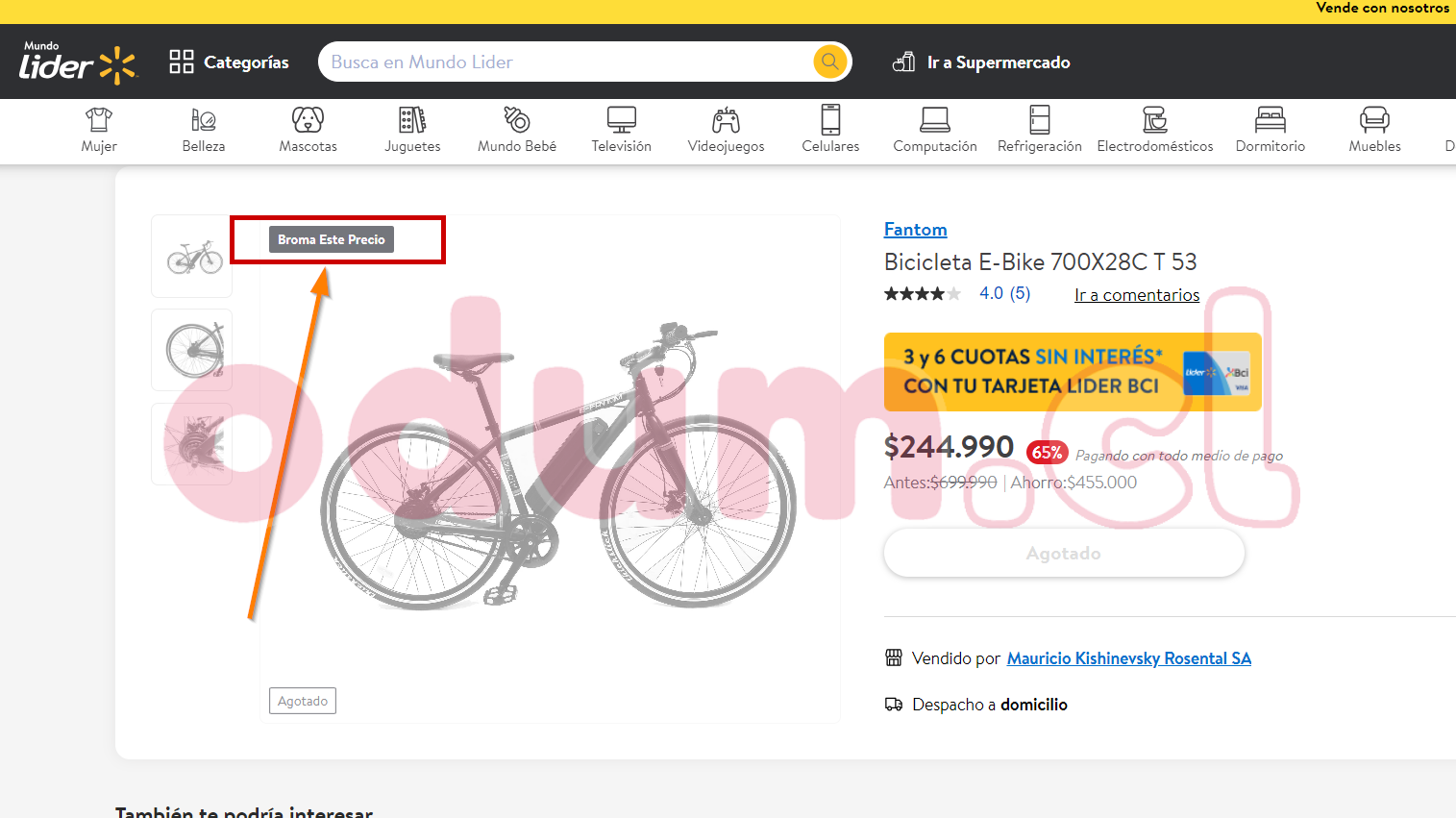This screenshot has width=1456, height=818.
Task: Click the Mundo Lider logo
Action: [x=78, y=63]
